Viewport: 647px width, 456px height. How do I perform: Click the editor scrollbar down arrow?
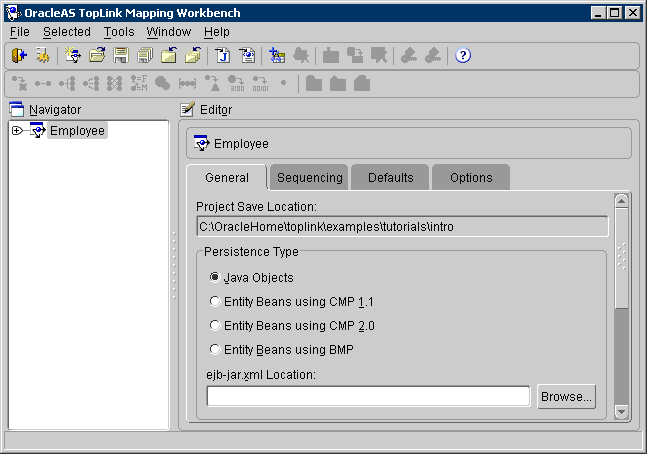click(x=621, y=412)
